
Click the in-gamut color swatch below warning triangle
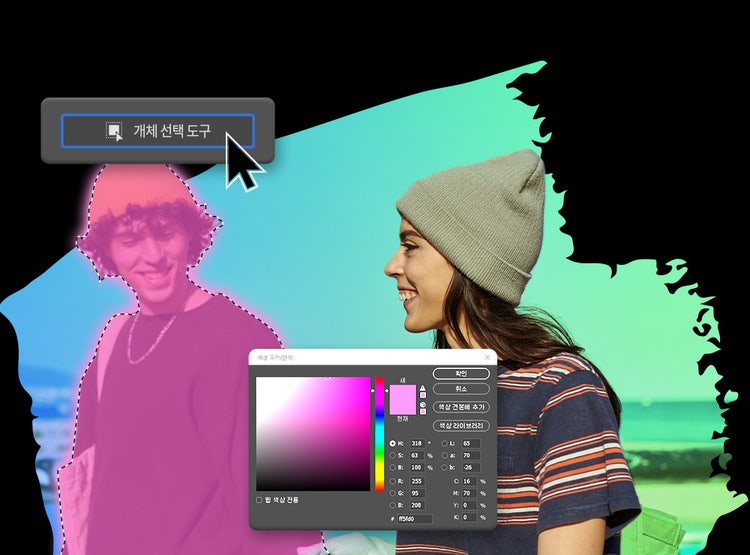[423, 395]
